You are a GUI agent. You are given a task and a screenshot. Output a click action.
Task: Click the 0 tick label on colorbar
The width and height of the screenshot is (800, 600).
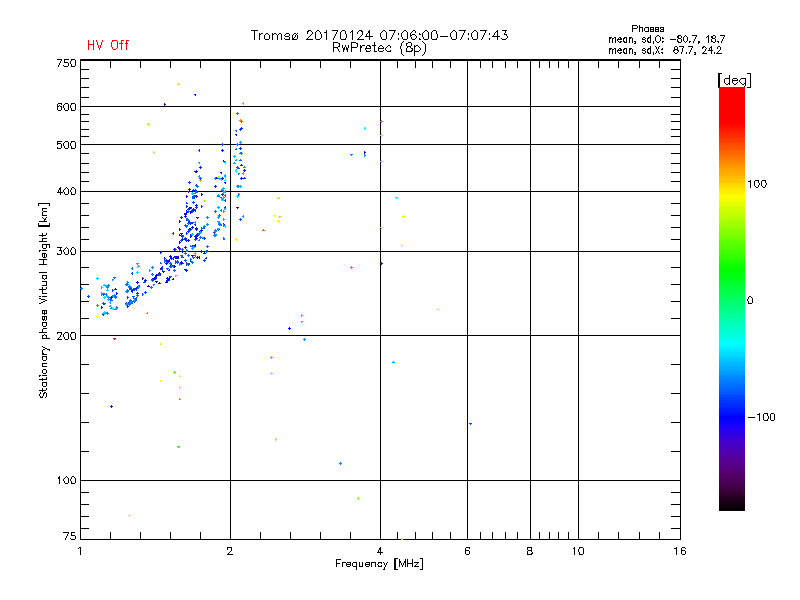[752, 300]
